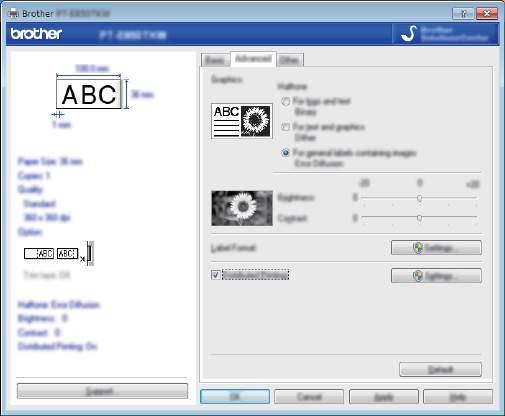Screen dimensions: 505x416
Task: Click the "Contrast: 0" summary text
Action: tap(39, 333)
